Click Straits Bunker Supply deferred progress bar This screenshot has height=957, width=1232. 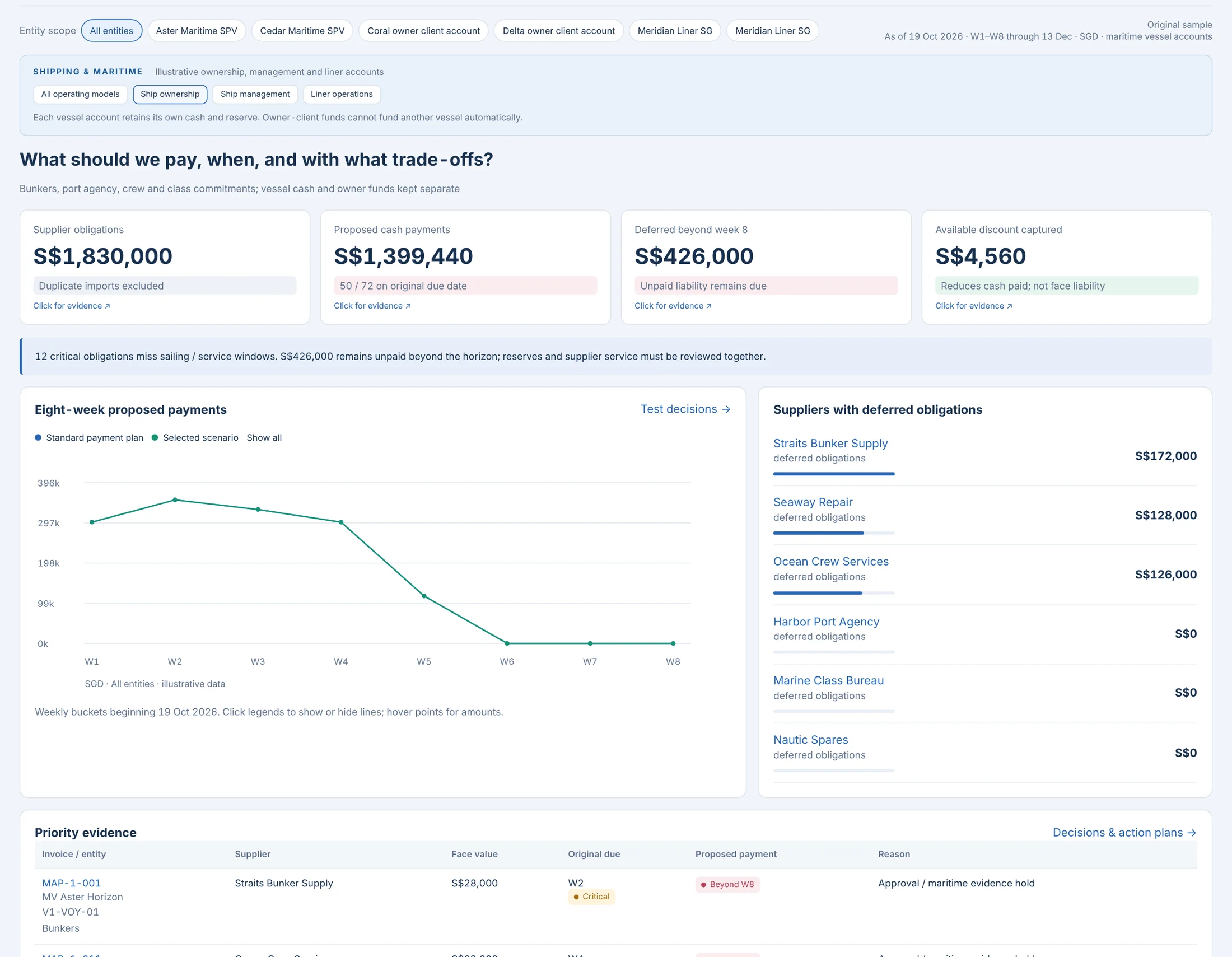(x=834, y=474)
